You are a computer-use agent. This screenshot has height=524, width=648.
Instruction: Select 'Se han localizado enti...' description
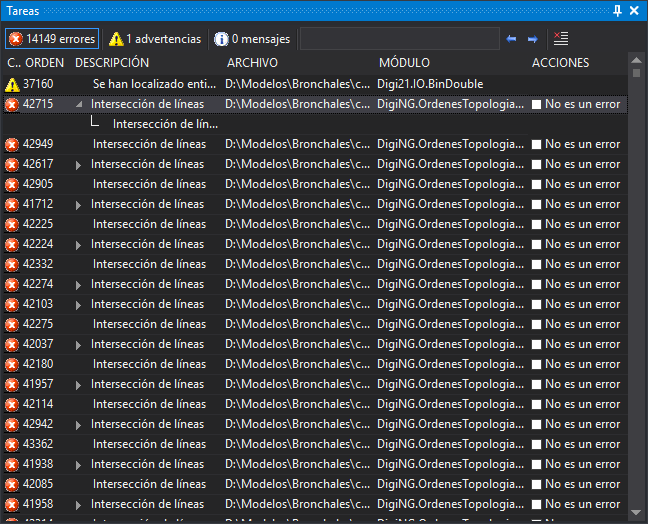tap(154, 84)
